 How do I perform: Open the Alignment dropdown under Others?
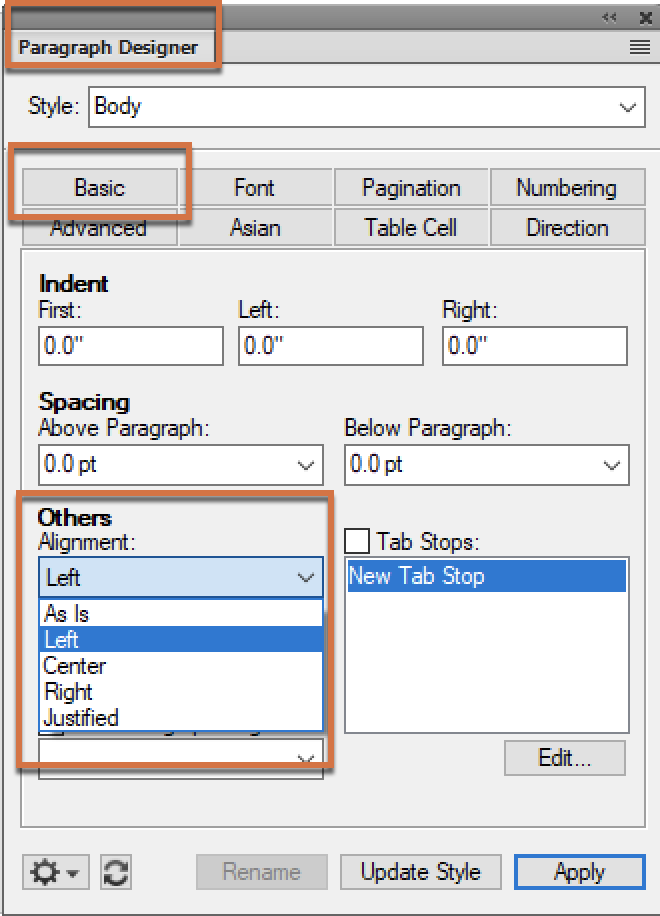[x=305, y=577]
